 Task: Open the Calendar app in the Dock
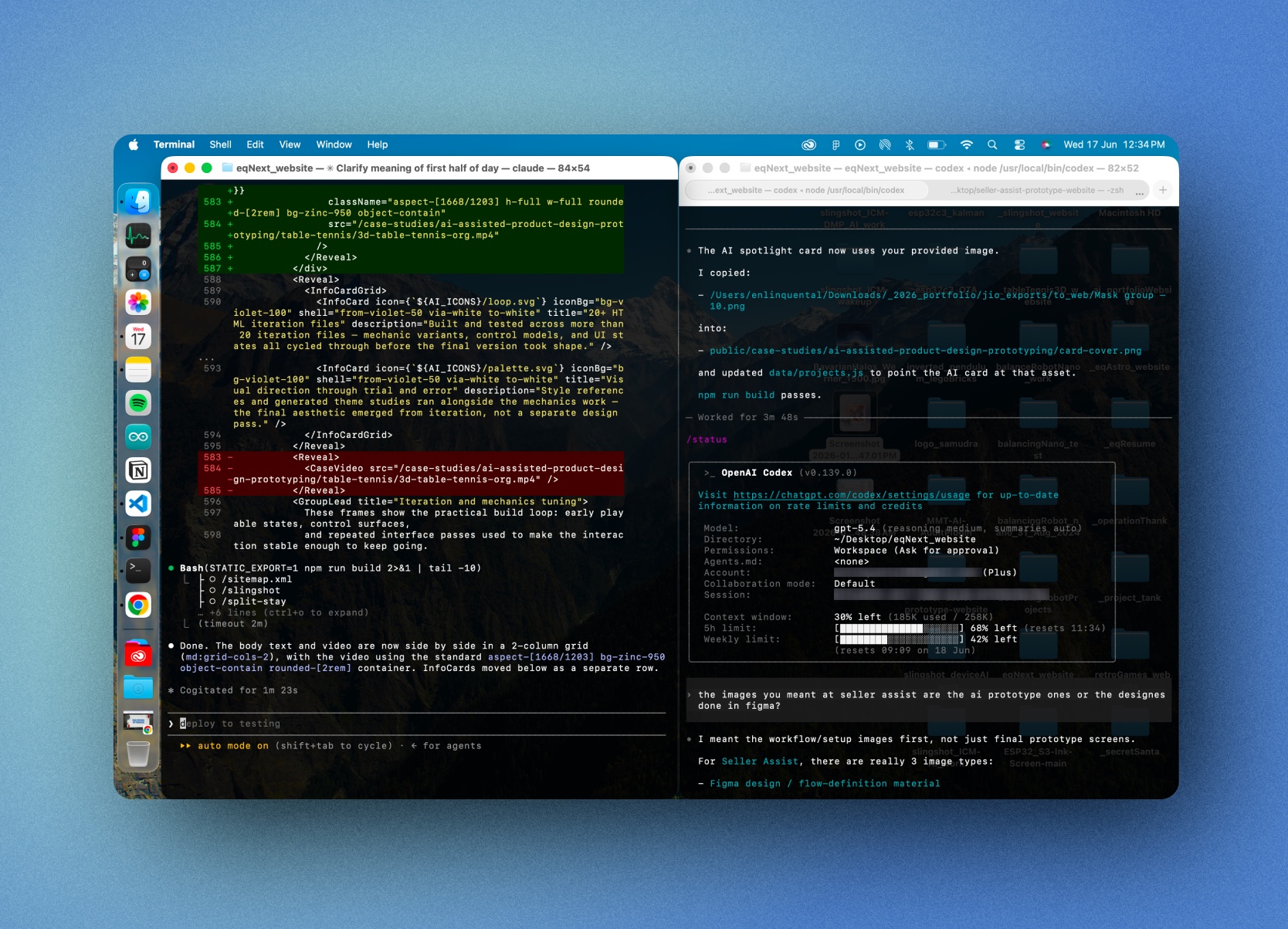(x=138, y=336)
